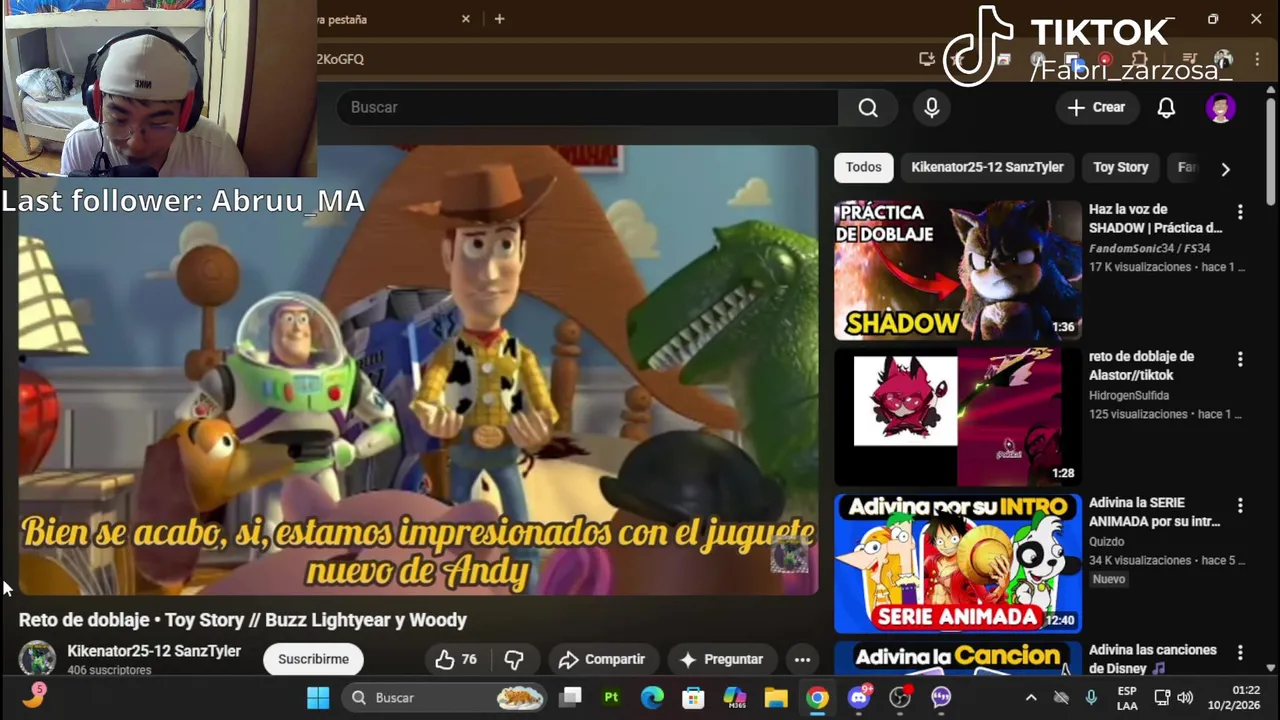Open Alastor reto de doblaje thumbnail
This screenshot has height=720, width=1280.
pyautogui.click(x=958, y=417)
